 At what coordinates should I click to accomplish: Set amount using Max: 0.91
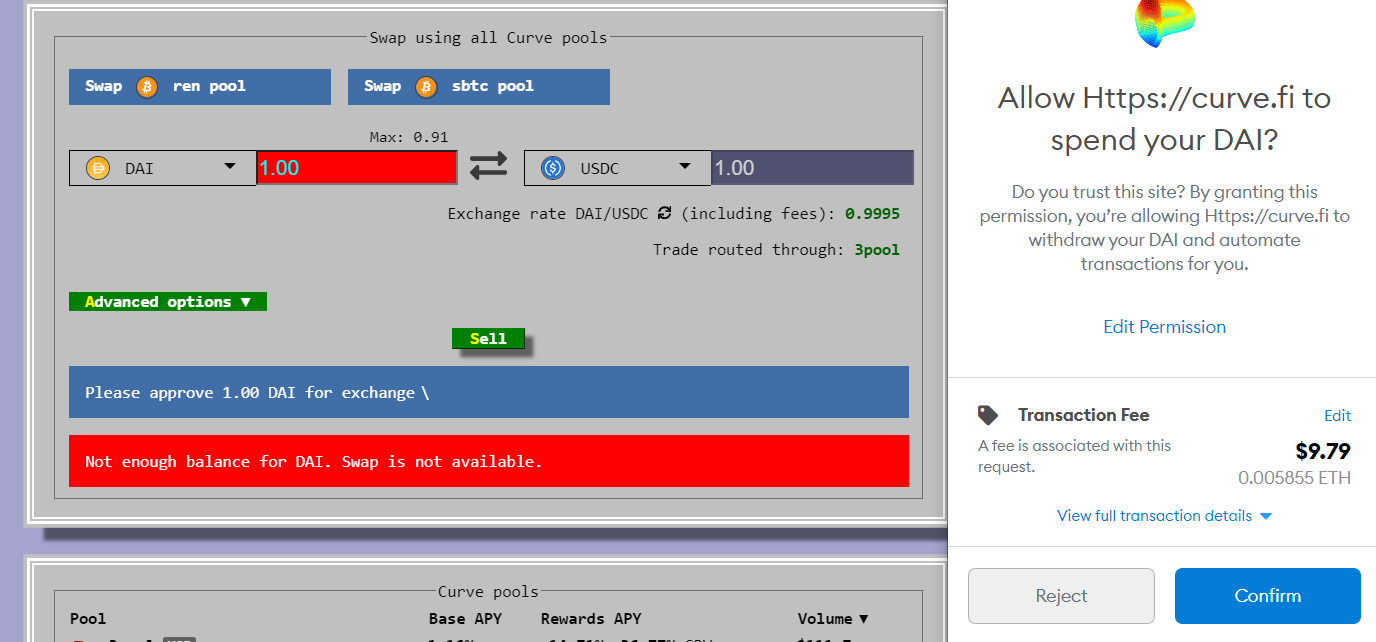pos(409,137)
